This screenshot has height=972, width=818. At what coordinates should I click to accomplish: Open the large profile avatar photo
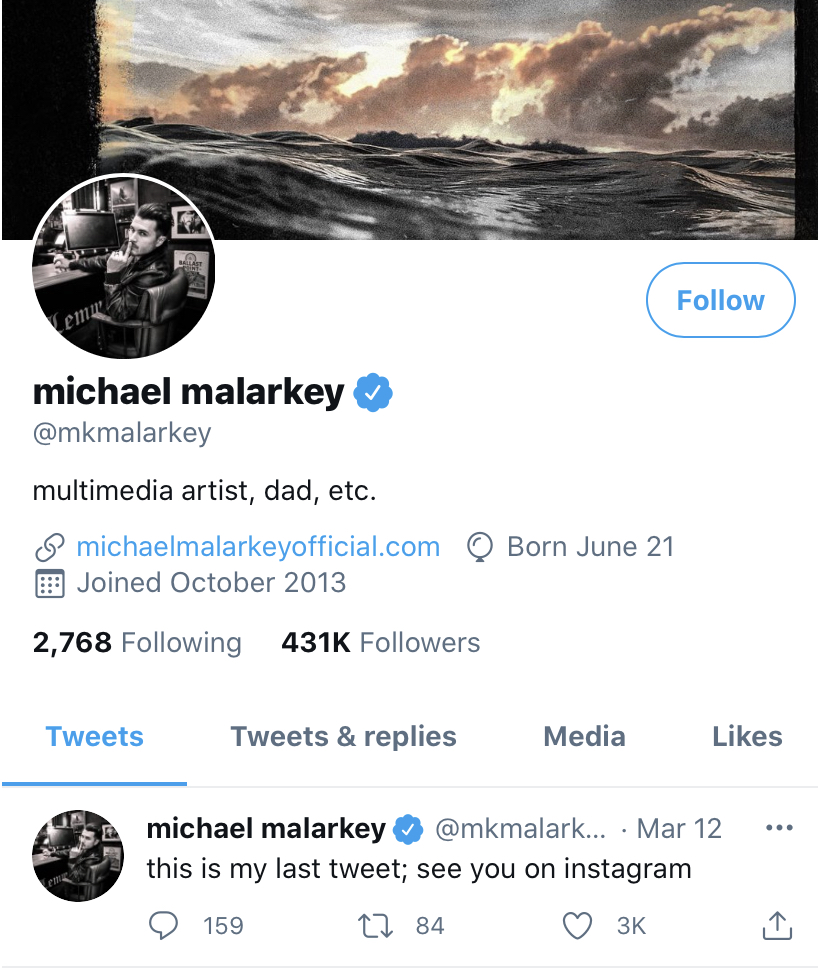[x=124, y=267]
